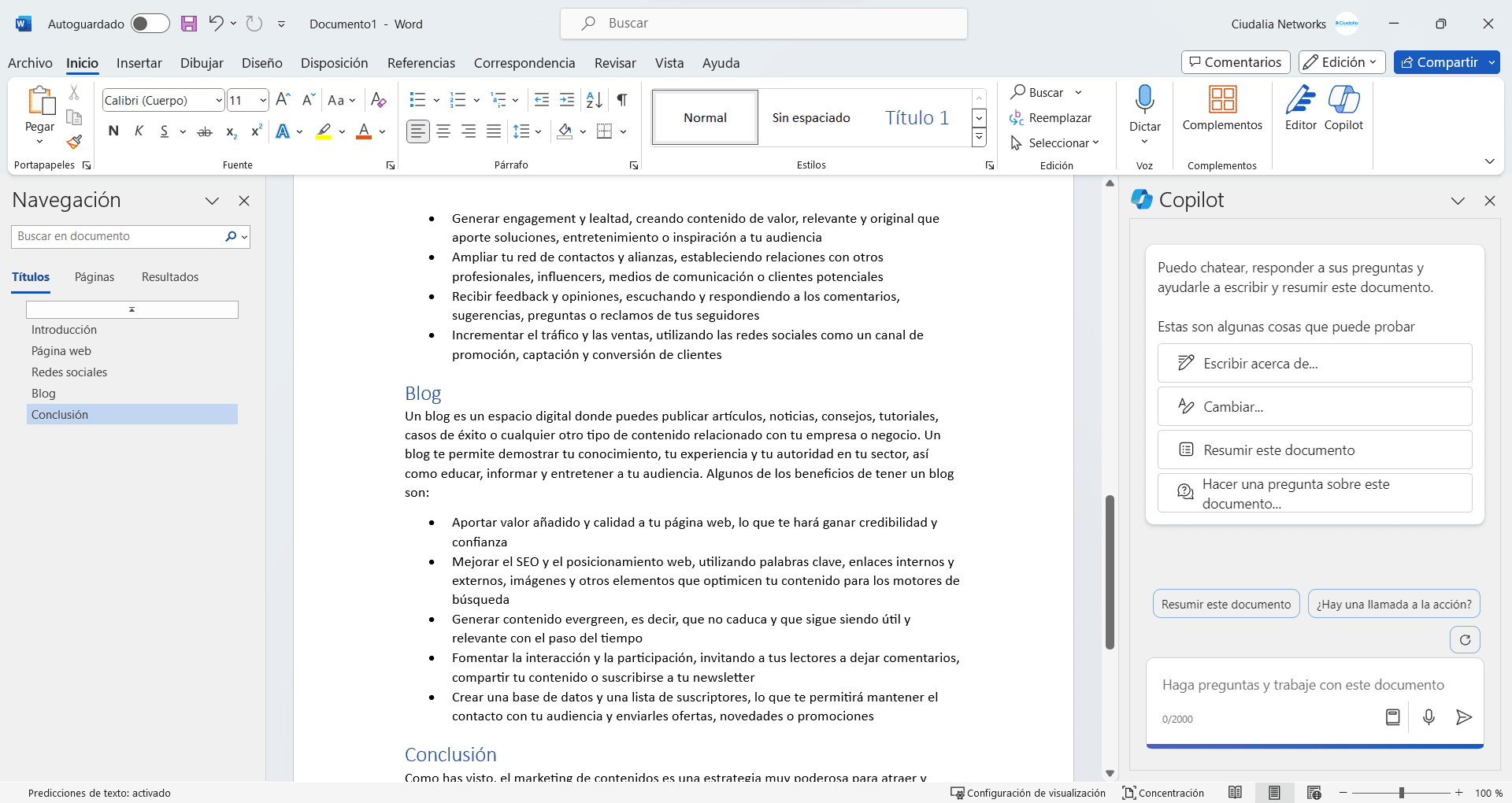Screen dimensions: 1512x803
Task: Click the clear formatting icon
Action: [378, 100]
